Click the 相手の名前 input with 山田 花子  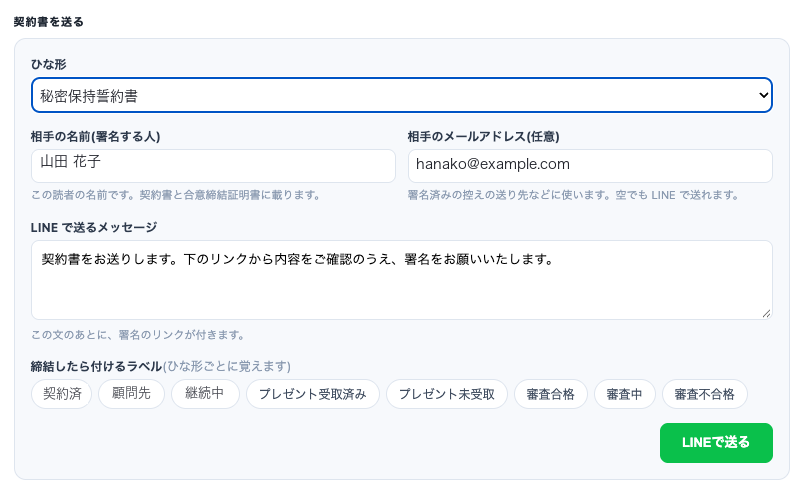(213, 166)
